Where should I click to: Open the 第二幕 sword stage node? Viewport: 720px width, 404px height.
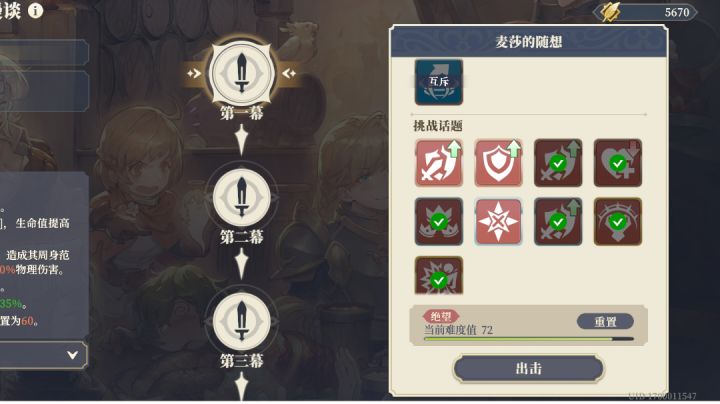[242, 197]
